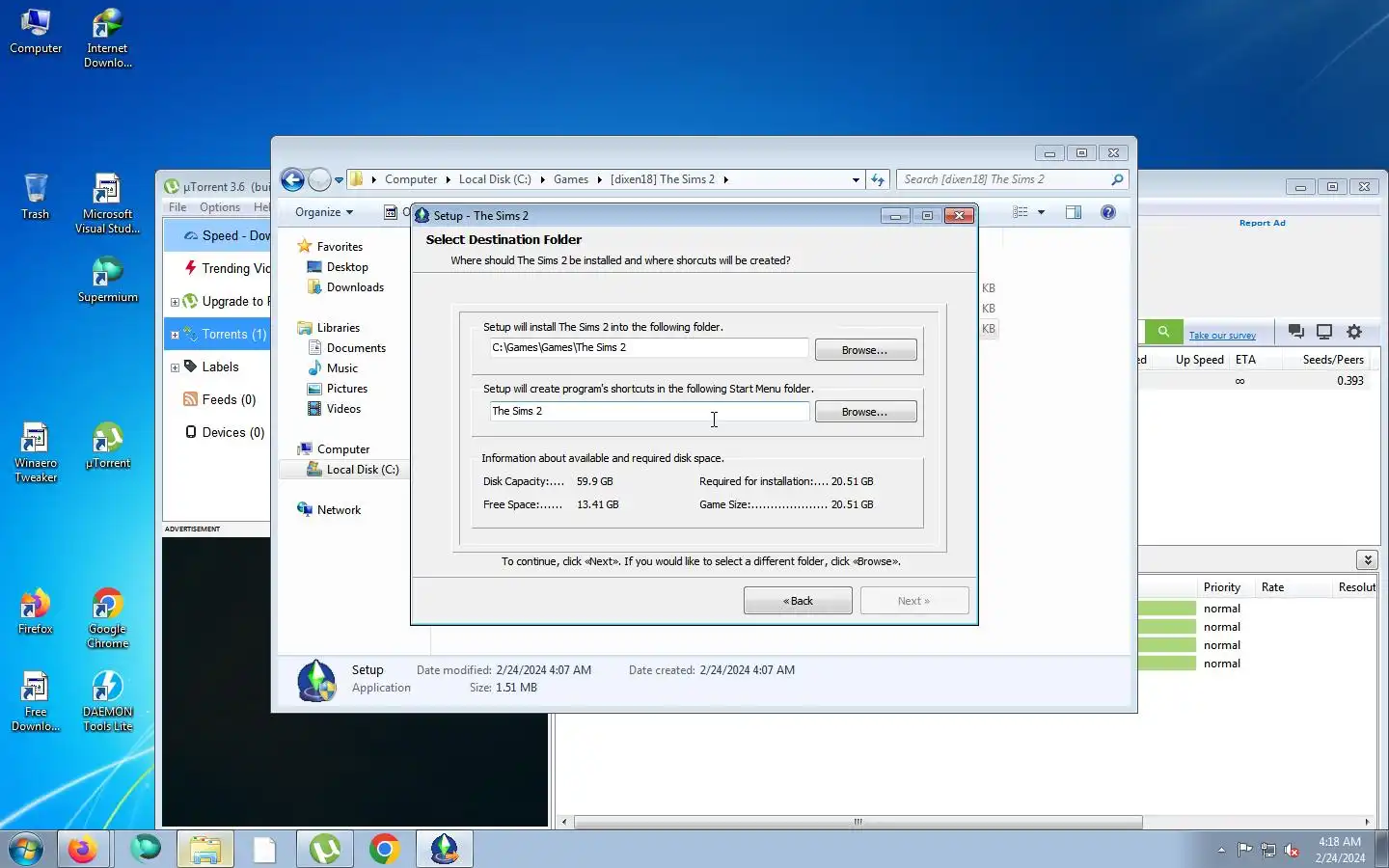Image resolution: width=1389 pixels, height=868 pixels.
Task: Expand the Games breadcrumb arrow in address bar
Action: click(600, 179)
